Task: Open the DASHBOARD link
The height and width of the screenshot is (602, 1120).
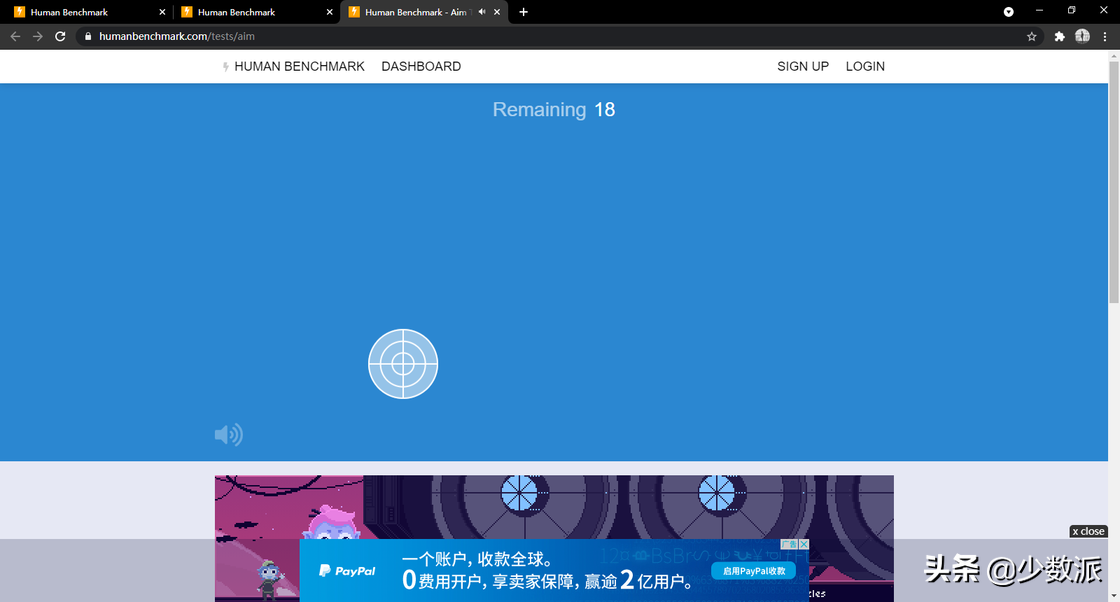Action: 421,66
